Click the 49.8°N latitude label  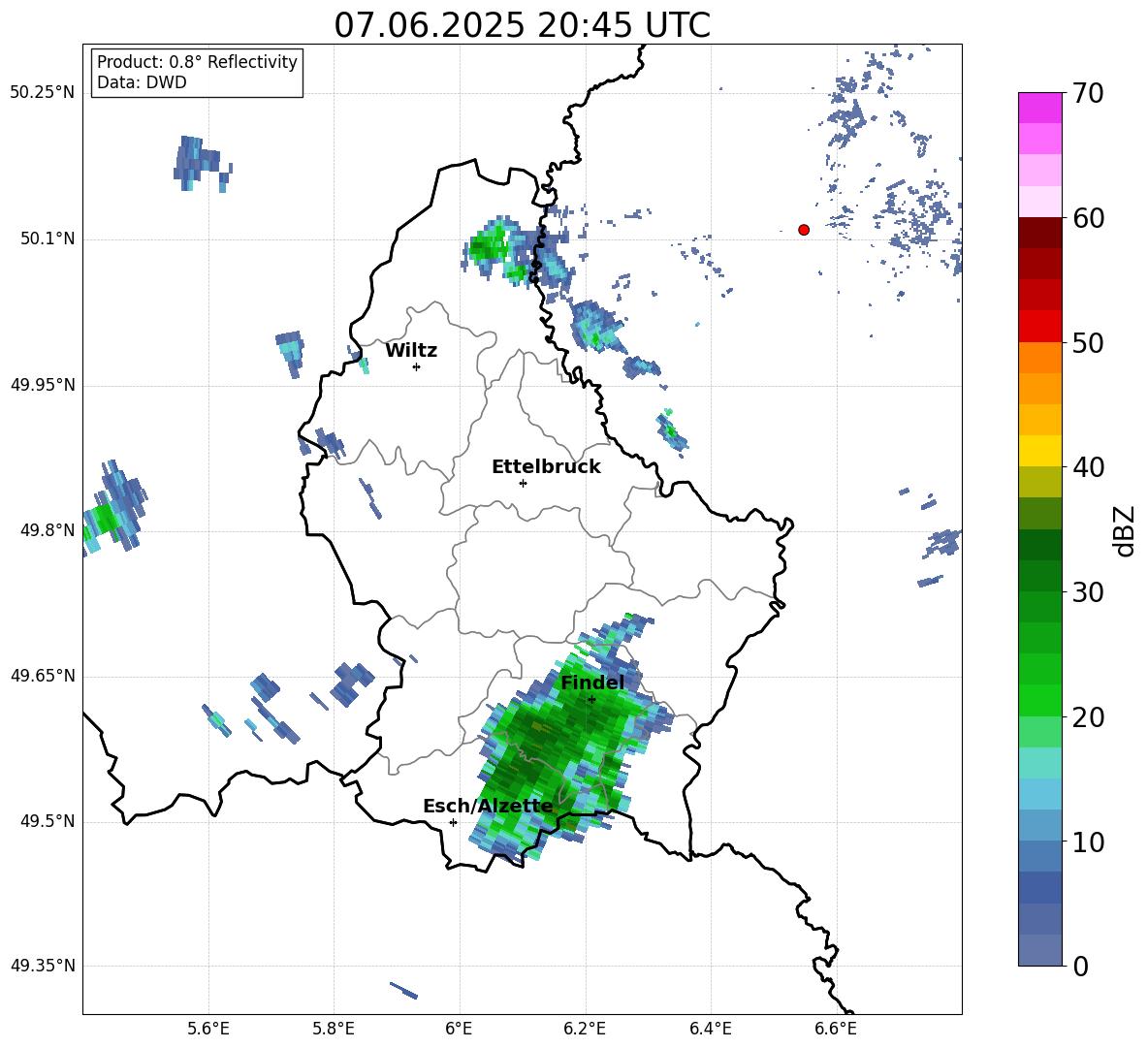pyautogui.click(x=48, y=530)
